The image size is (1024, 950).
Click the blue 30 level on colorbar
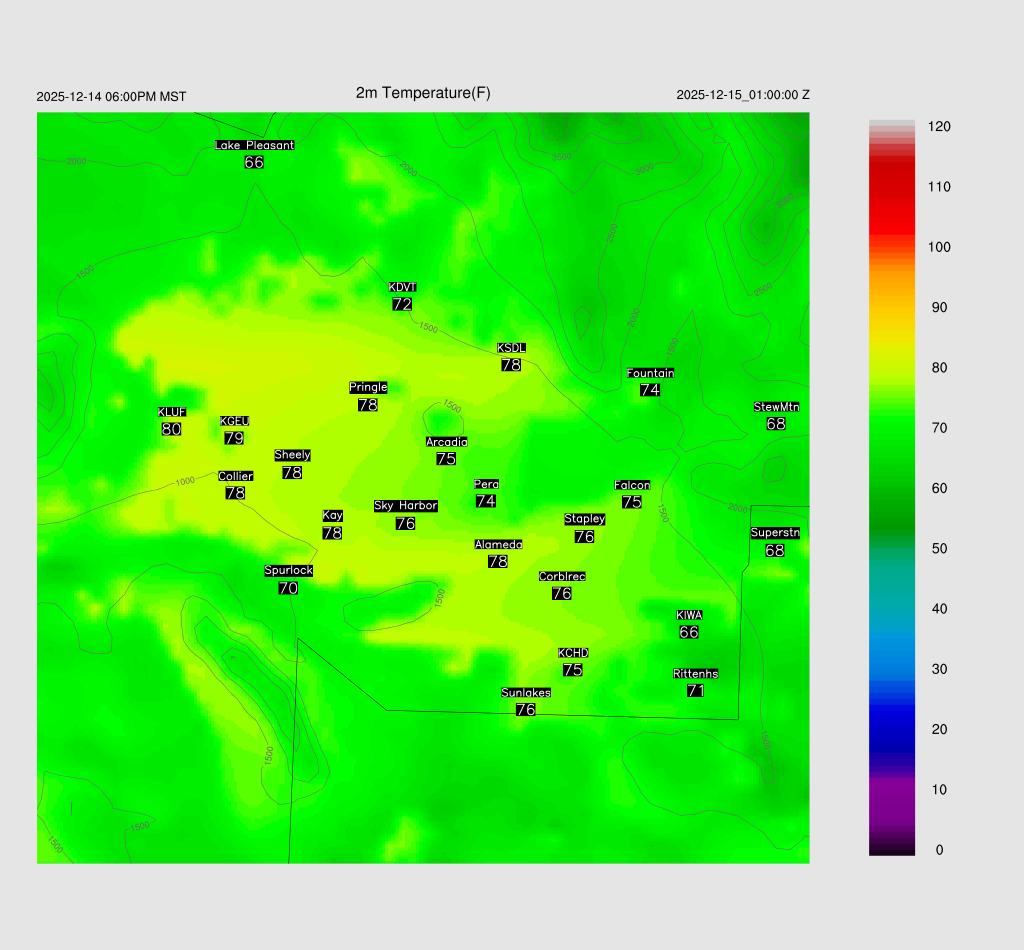point(892,669)
